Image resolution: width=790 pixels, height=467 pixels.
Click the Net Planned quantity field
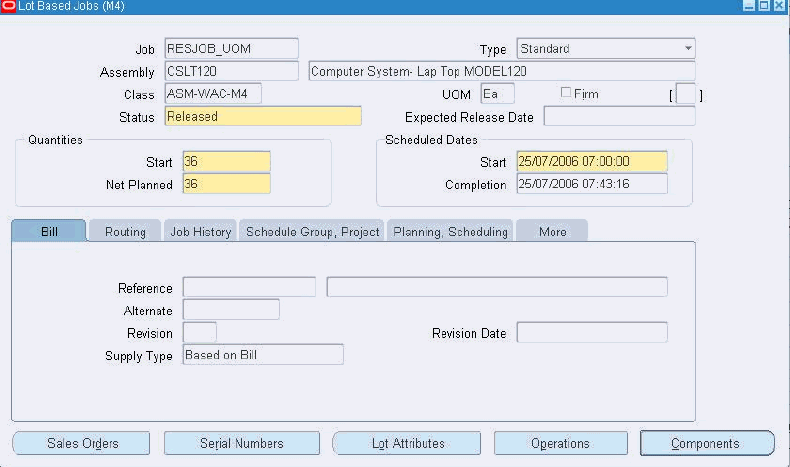click(x=227, y=184)
